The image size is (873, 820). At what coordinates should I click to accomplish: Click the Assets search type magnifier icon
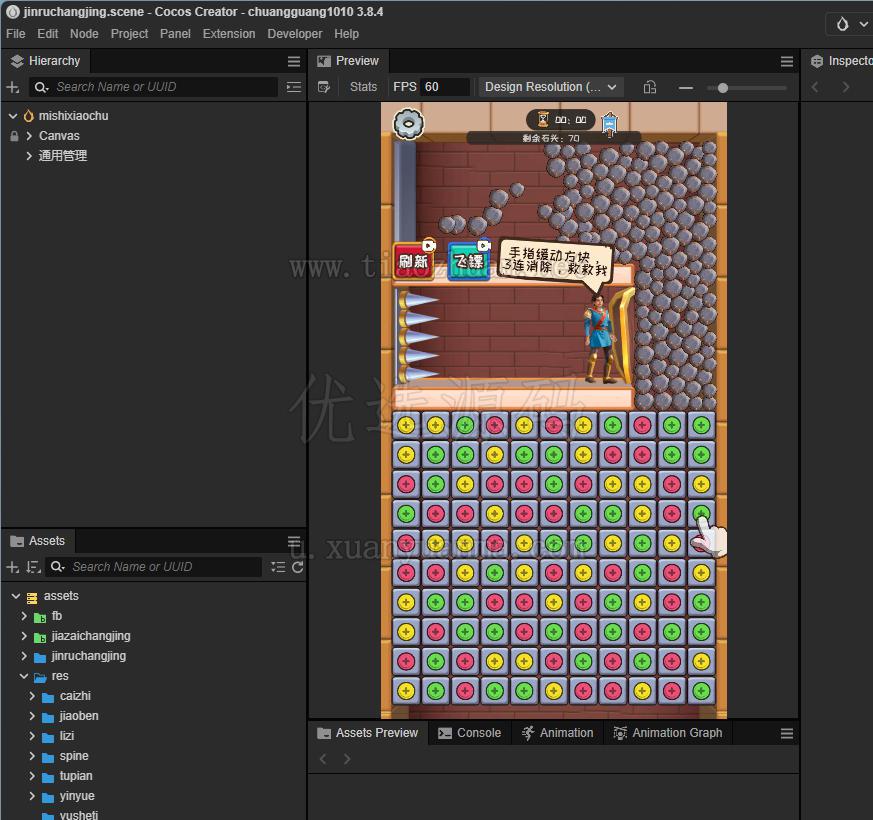(57, 567)
